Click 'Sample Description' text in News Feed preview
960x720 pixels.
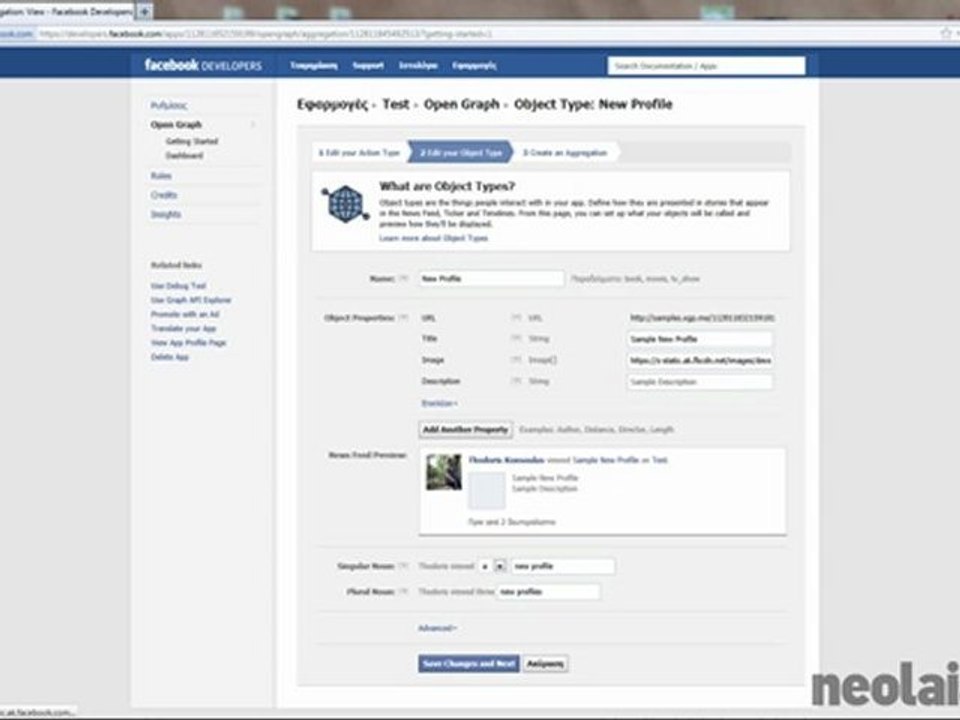(x=544, y=489)
